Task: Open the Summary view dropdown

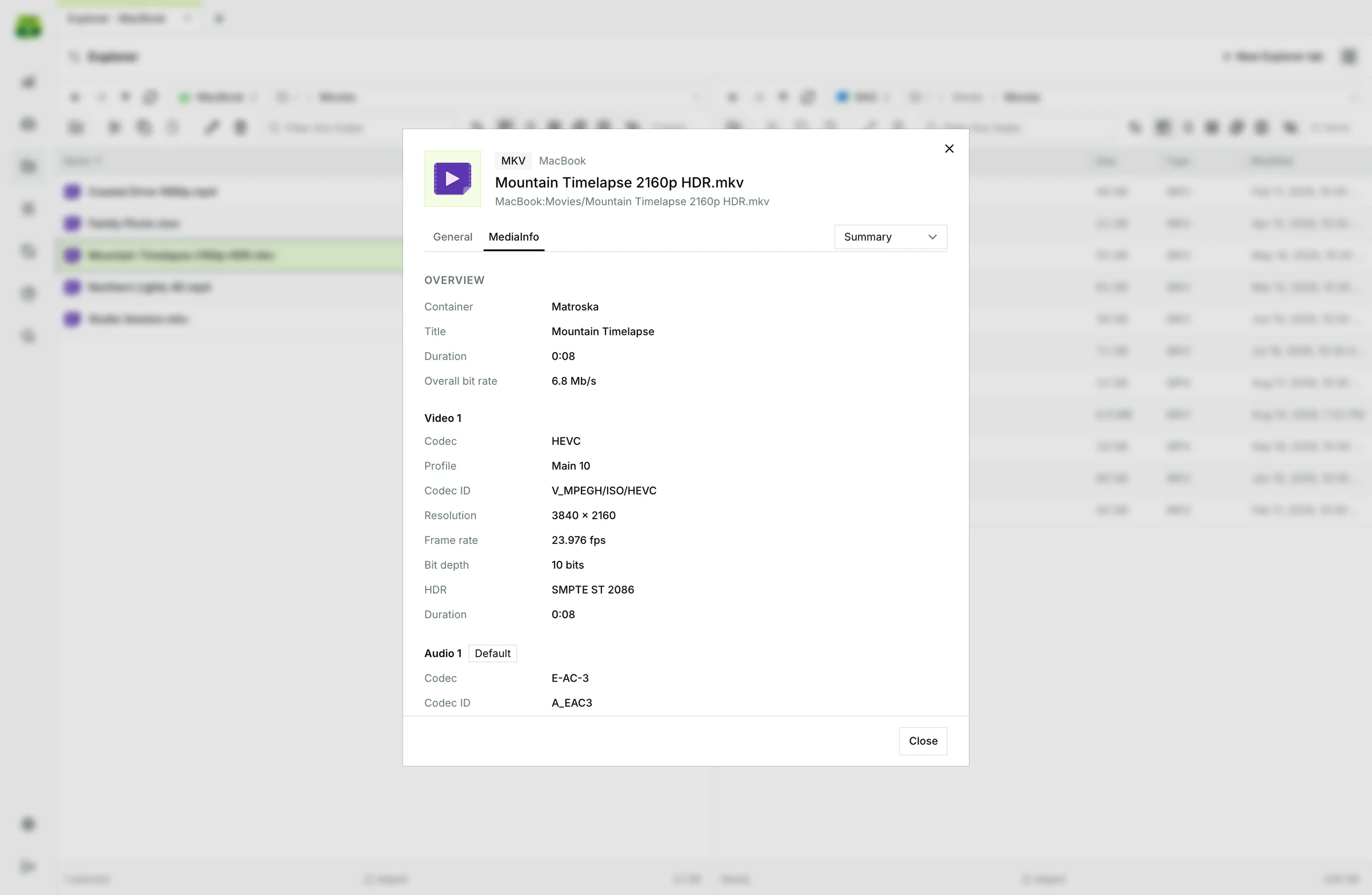Action: (x=890, y=237)
